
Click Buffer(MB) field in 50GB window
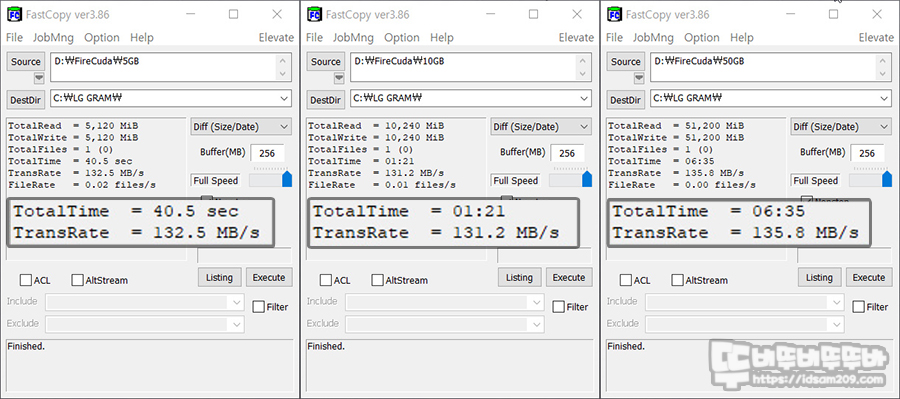coord(867,153)
